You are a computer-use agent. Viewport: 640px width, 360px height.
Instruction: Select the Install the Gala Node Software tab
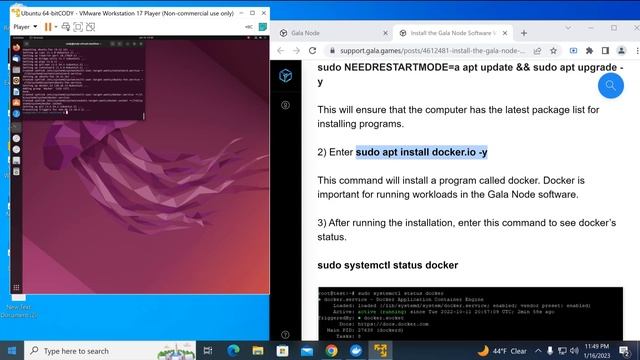click(x=453, y=33)
